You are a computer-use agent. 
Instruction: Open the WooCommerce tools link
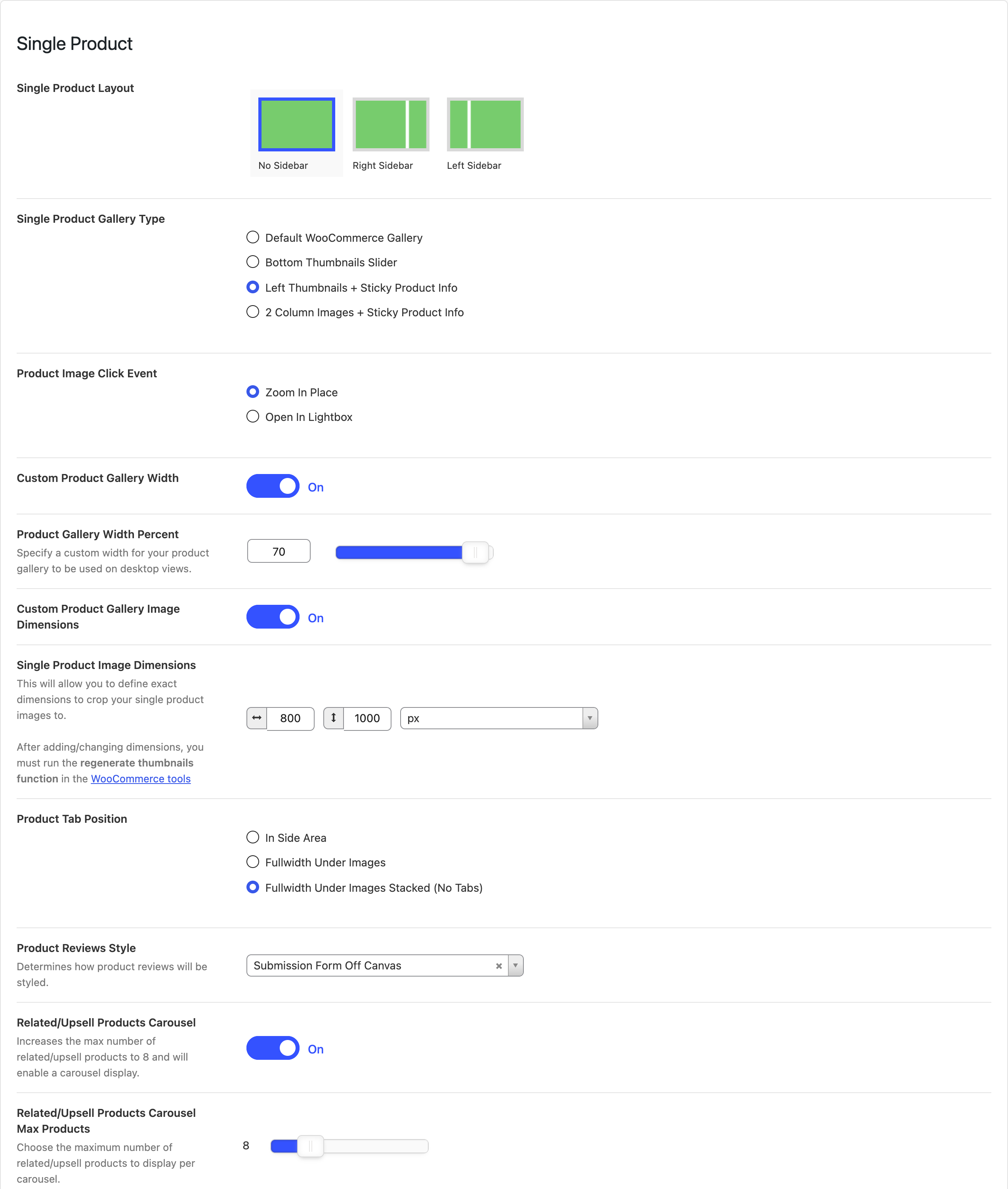coord(141,778)
